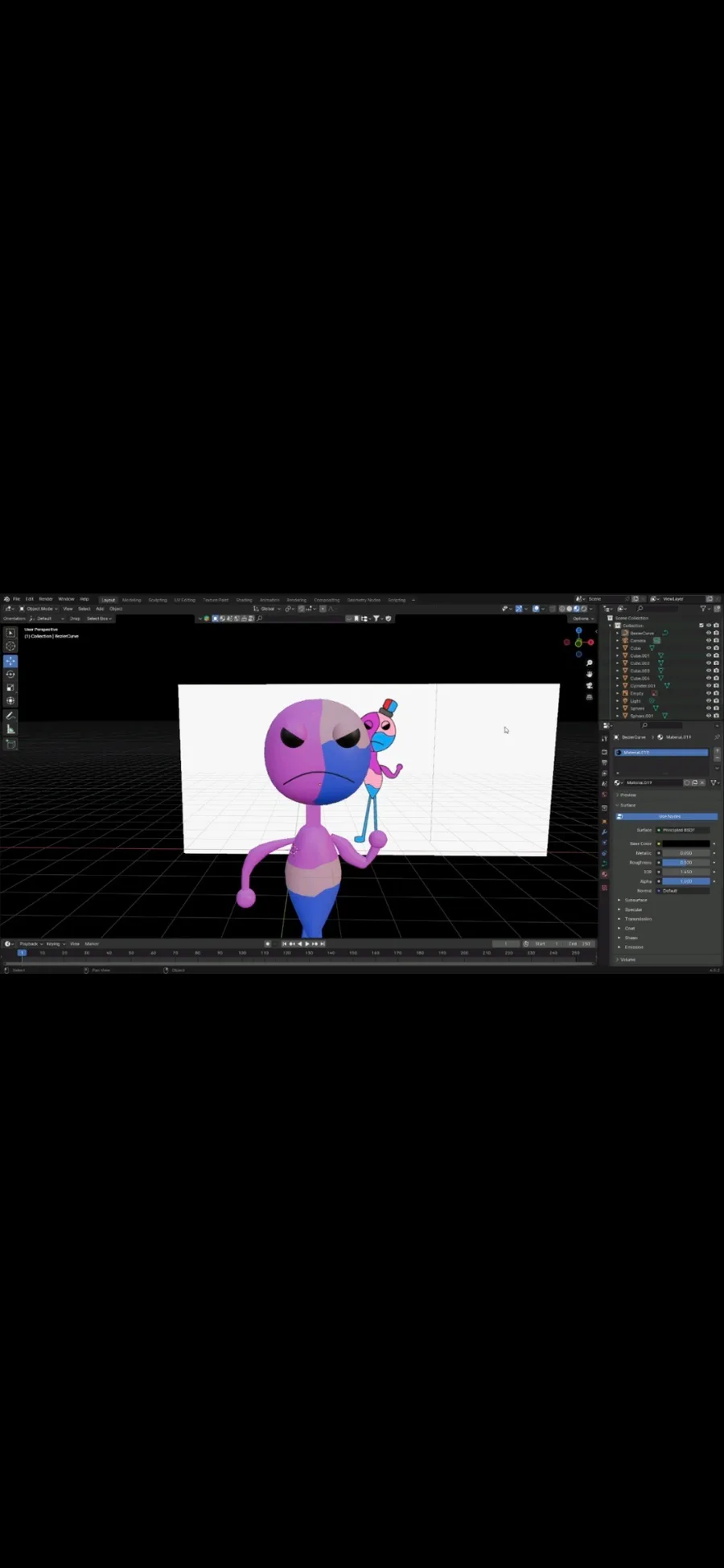The height and width of the screenshot is (1568, 724).
Task: Open the Modifiers wrench properties tab
Action: [604, 832]
